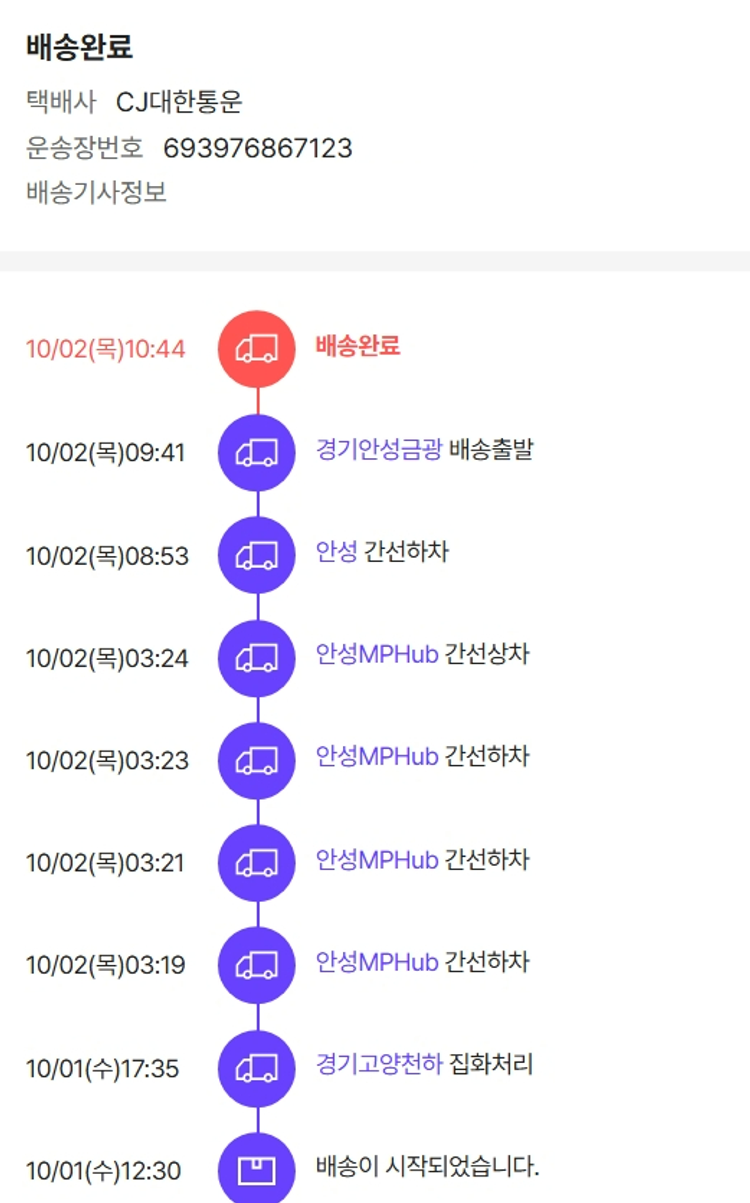This screenshot has width=750, height=1203.
Task: Click the 10/02(목)10:44 timestamp
Action: coord(105,350)
